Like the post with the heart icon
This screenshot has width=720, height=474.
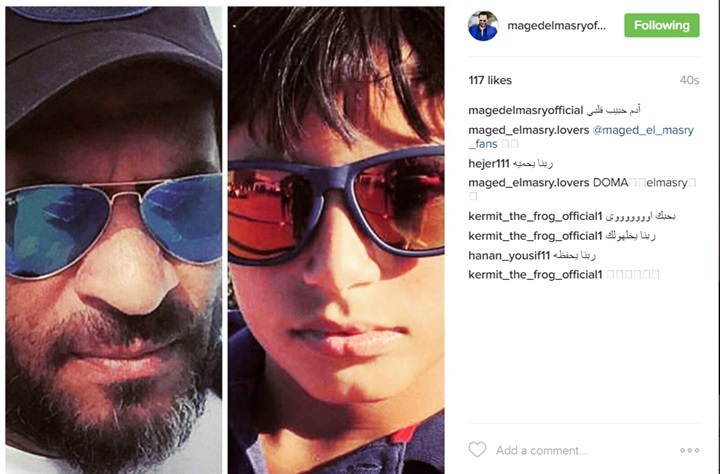tap(477, 449)
